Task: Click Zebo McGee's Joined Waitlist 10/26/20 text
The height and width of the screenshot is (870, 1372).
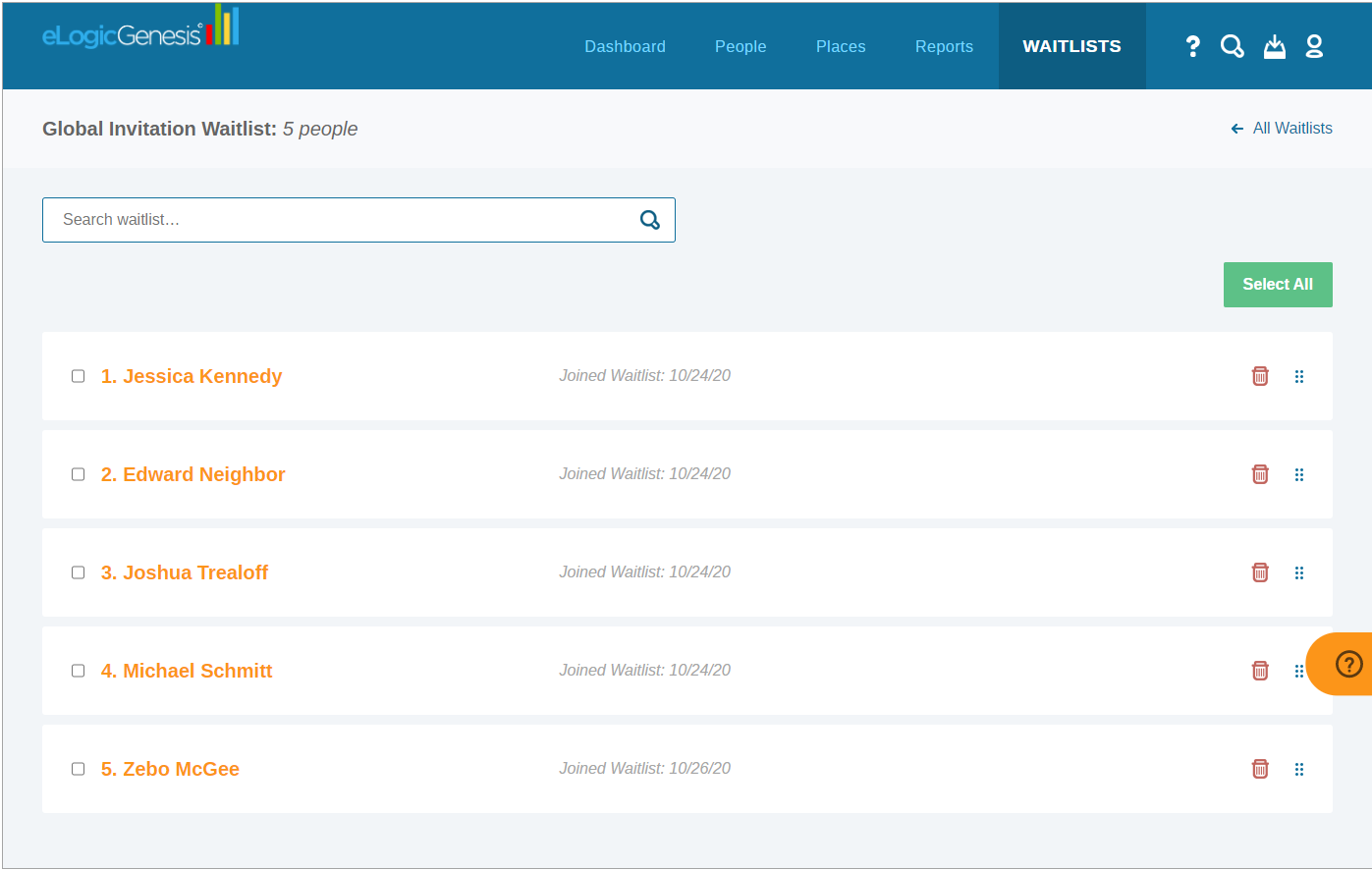Action: click(x=645, y=768)
